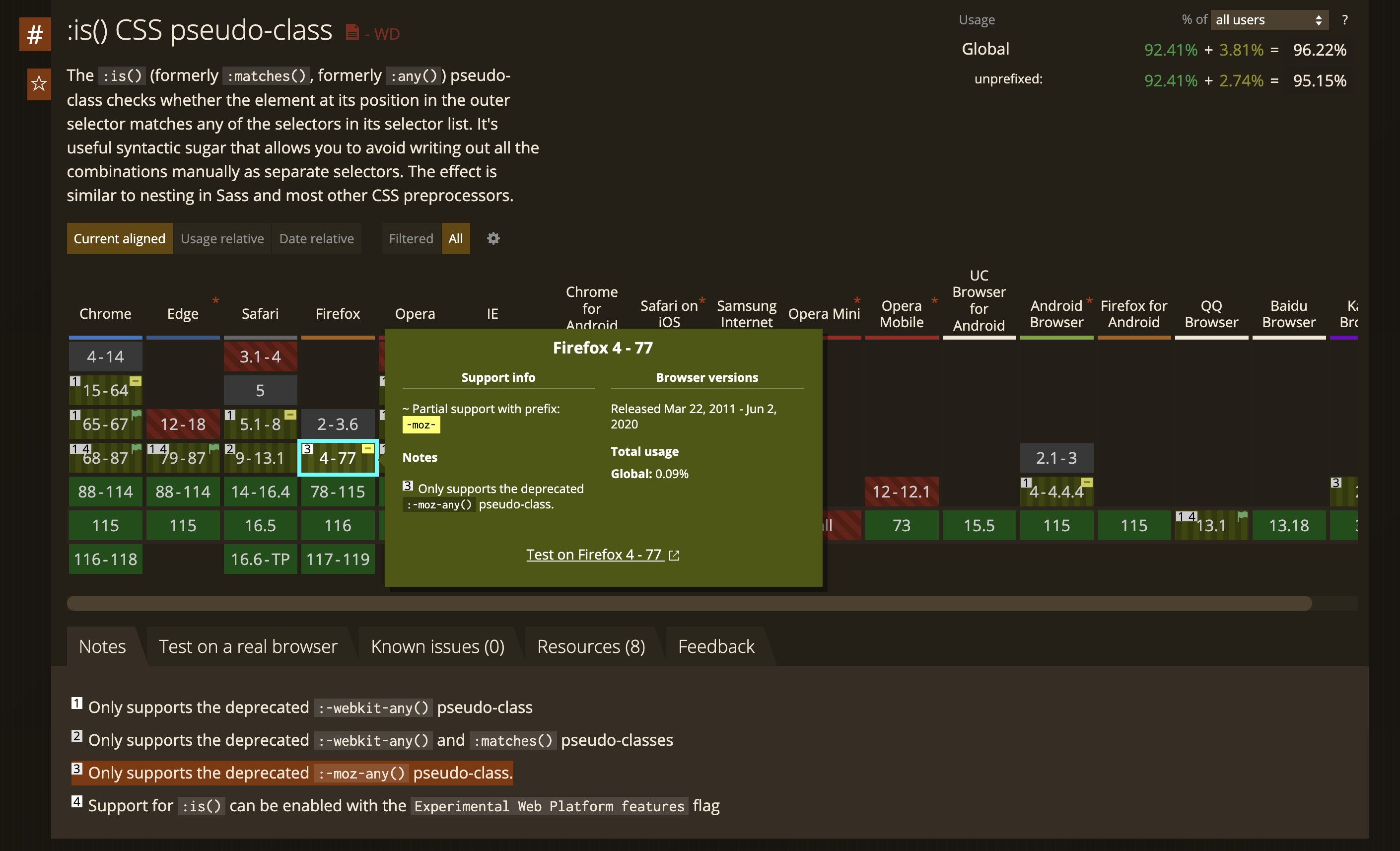
Task: Select the Firefox 4-77 cell
Action: 338,457
